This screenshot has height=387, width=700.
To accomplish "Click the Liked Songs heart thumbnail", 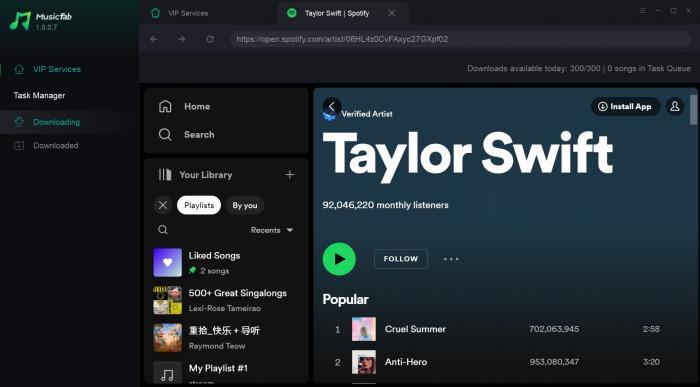I will click(x=167, y=262).
